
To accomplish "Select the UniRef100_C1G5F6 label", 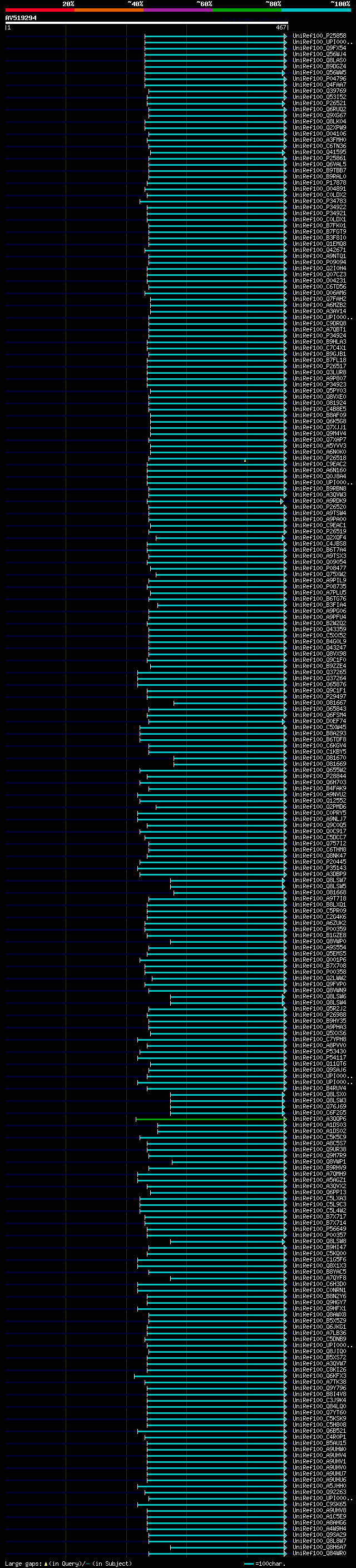I will pyautogui.click(x=319, y=1259).
